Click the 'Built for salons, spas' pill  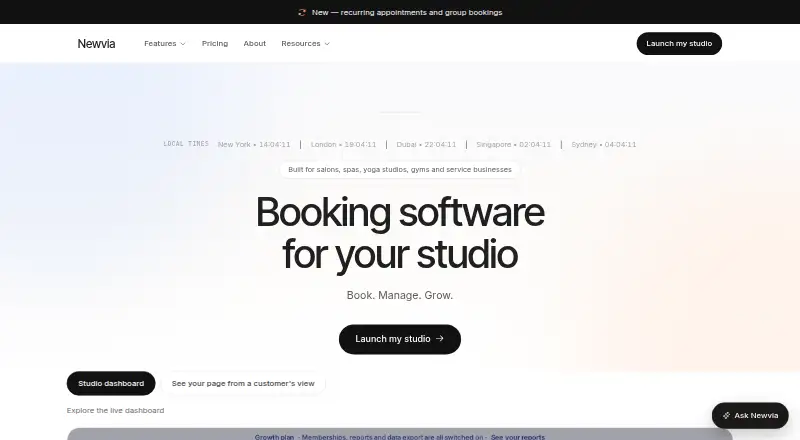pyautogui.click(x=400, y=169)
